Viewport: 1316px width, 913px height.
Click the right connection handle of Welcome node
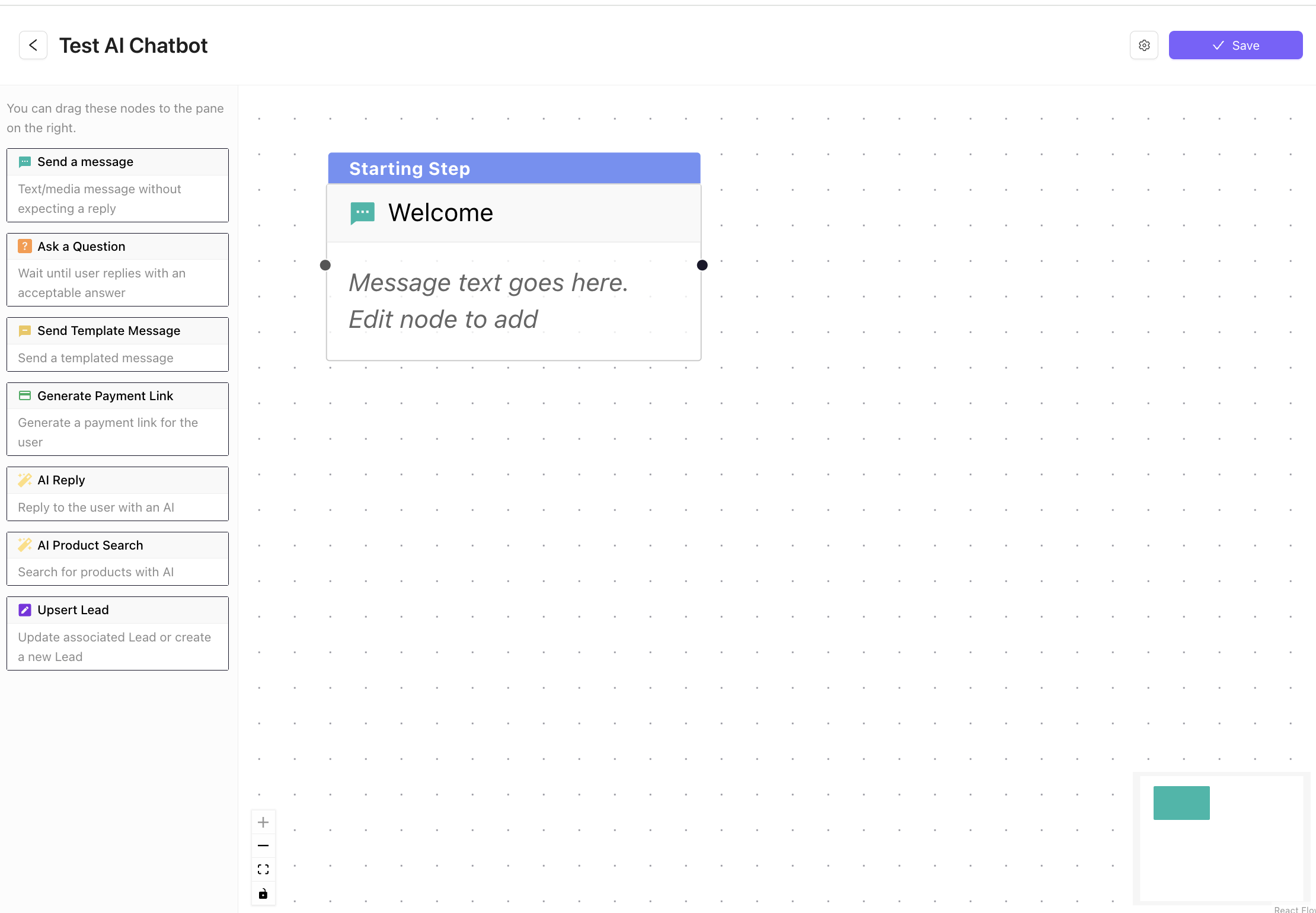(702, 265)
